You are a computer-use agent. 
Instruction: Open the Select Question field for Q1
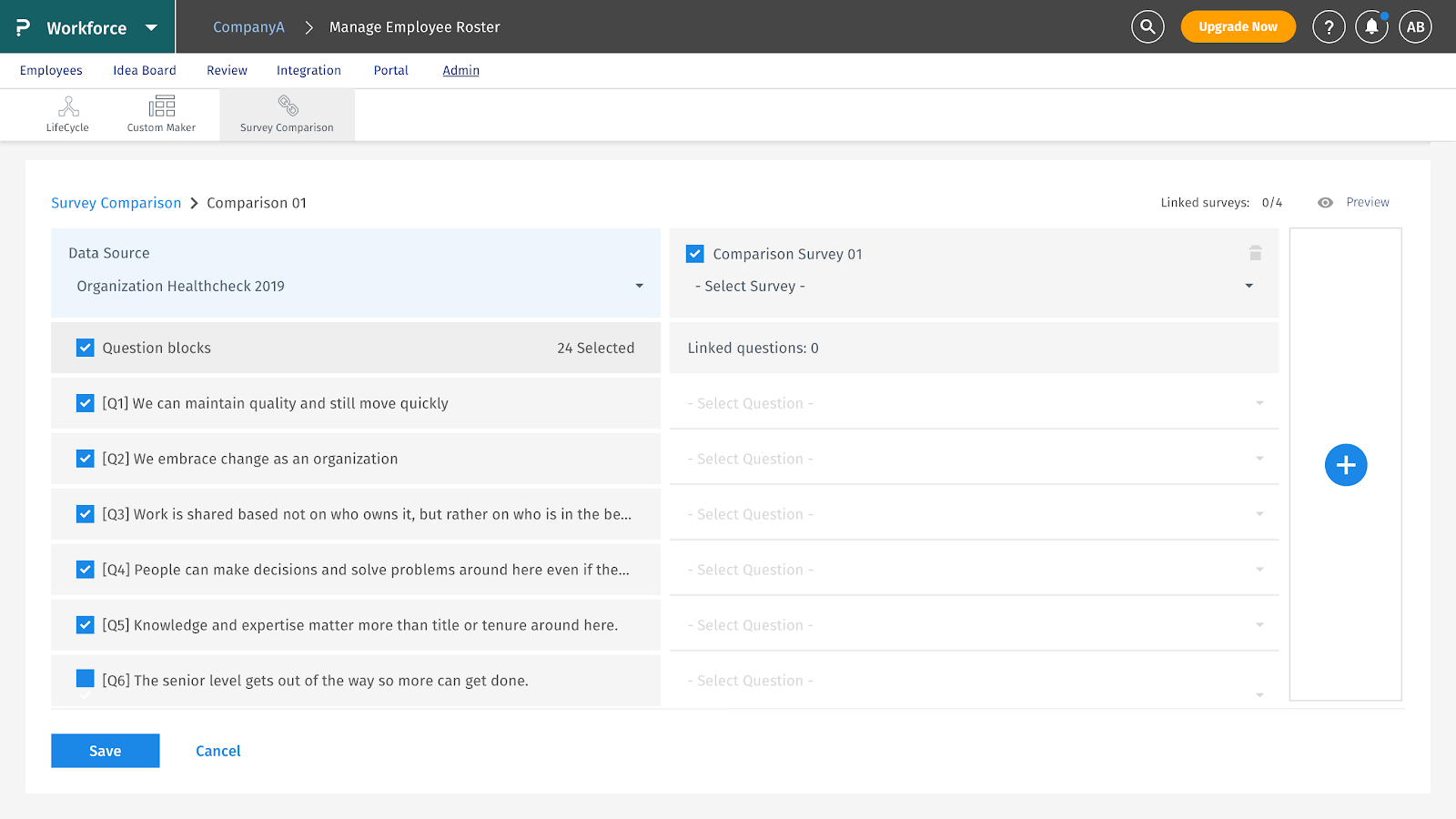(x=974, y=403)
